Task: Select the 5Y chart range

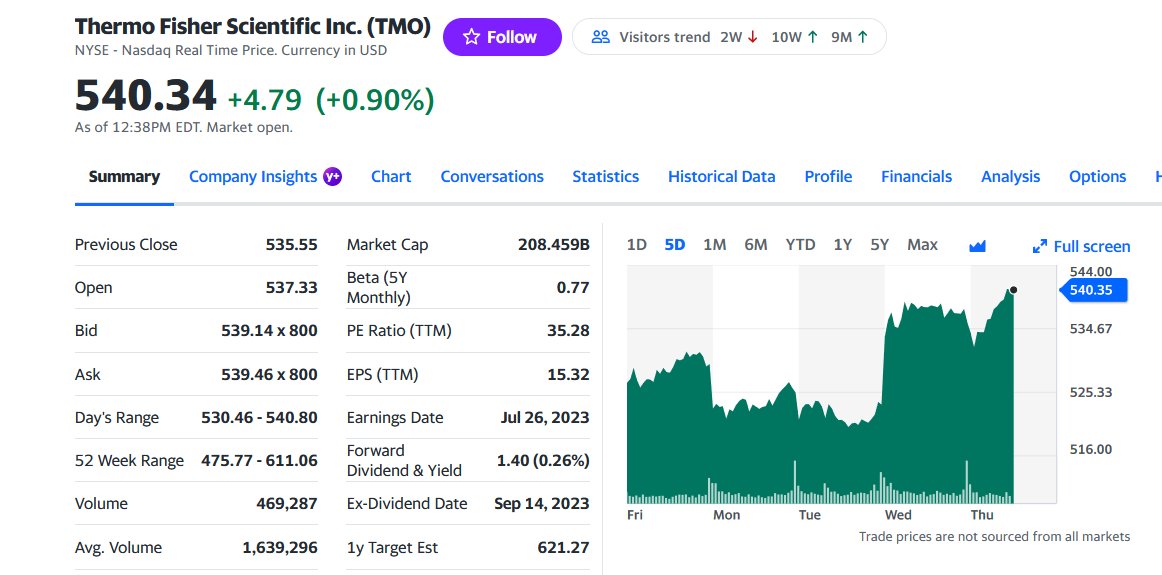Action: pyautogui.click(x=880, y=245)
